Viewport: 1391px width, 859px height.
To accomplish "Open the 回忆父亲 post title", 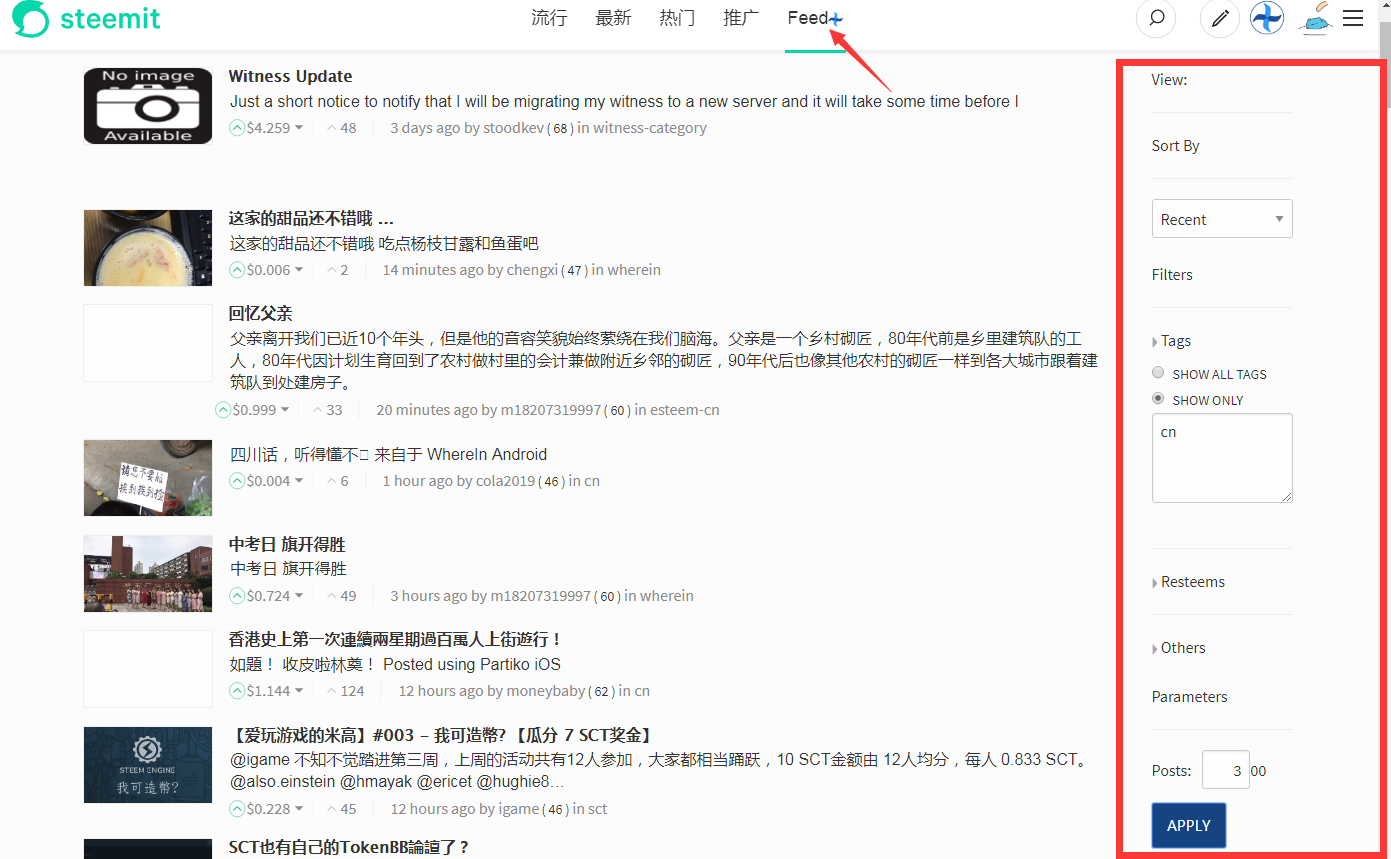I will 260,314.
